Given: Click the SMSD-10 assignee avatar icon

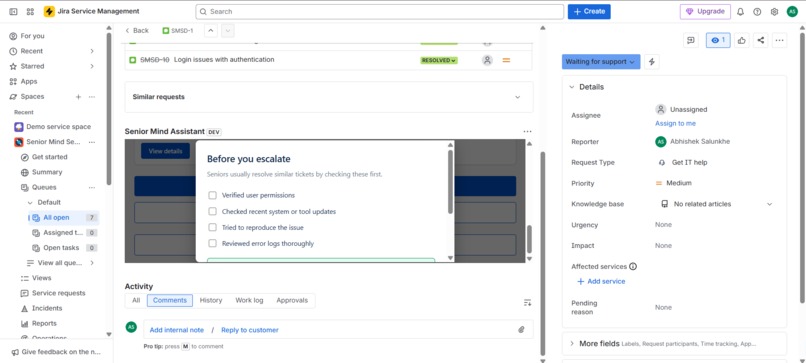Looking at the screenshot, I should coord(487,60).
